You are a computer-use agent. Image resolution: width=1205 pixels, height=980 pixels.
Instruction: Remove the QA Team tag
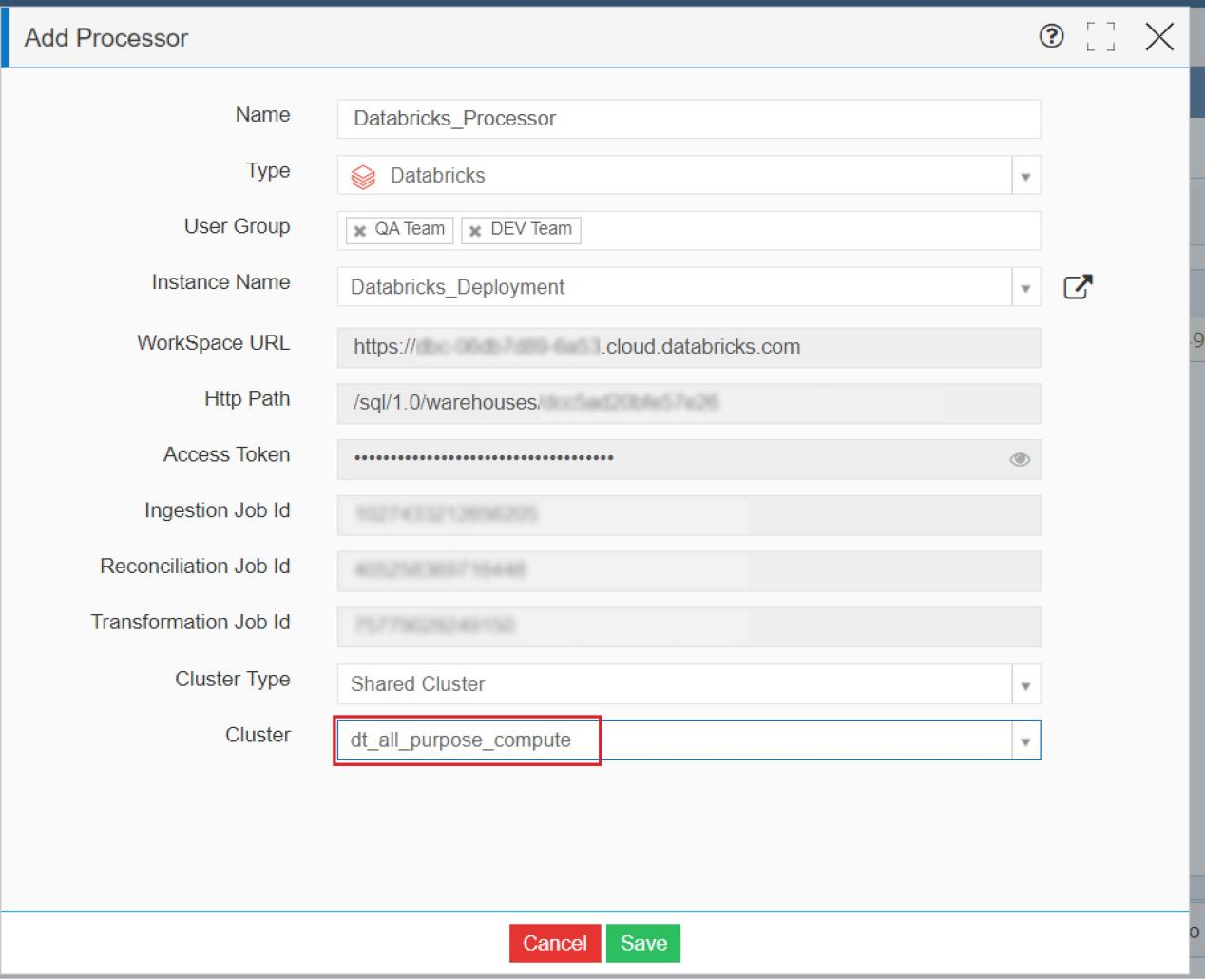click(360, 229)
